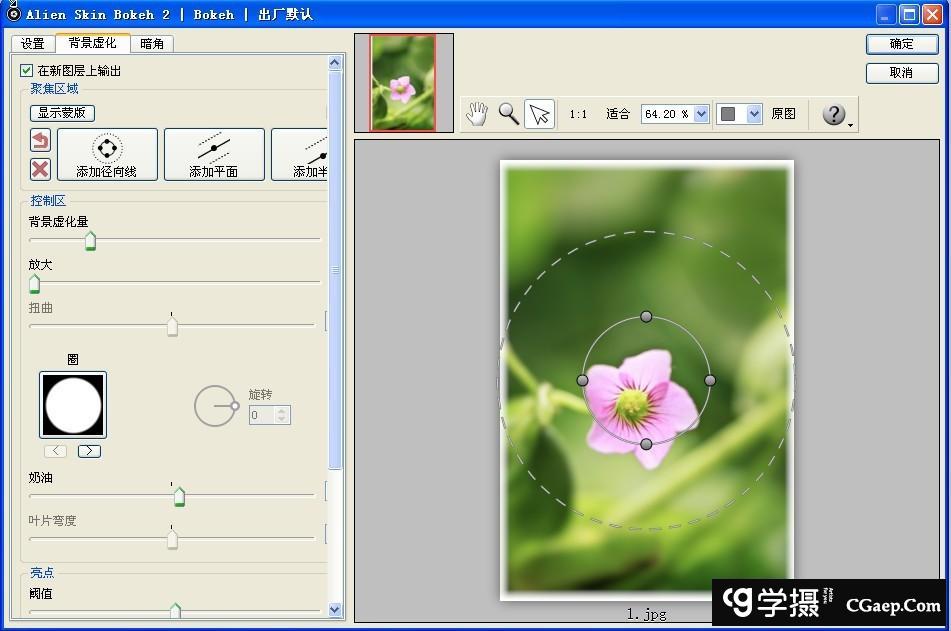Select the hand pan tool

477,114
